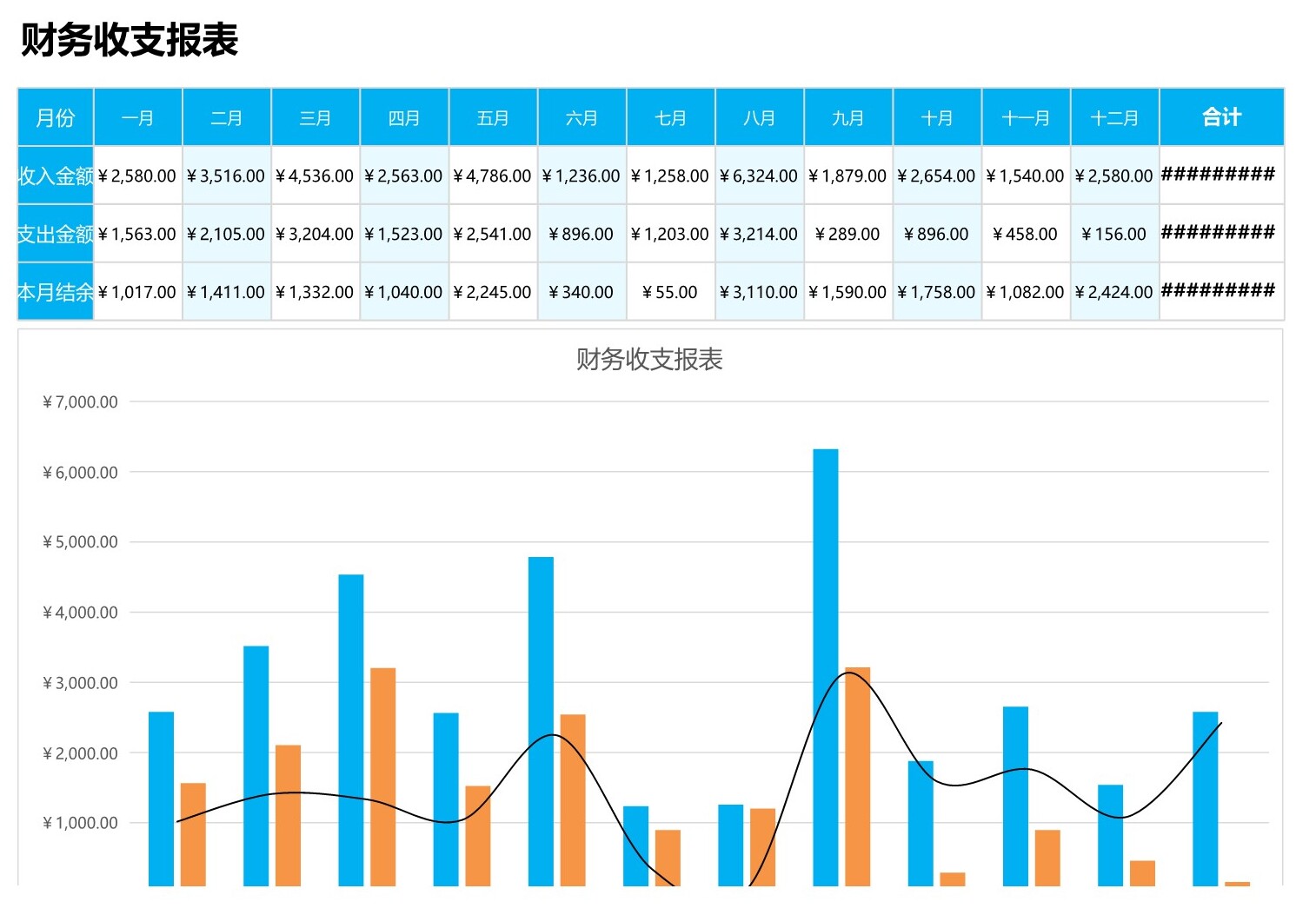Viewport: 1316px width, 915px height.
Task: Select the blue income bar for May
Action: click(x=541, y=721)
